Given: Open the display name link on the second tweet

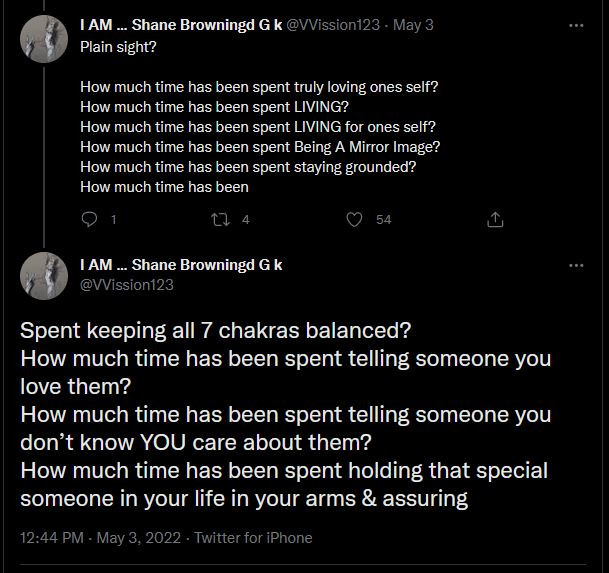Looking at the screenshot, I should [181, 265].
